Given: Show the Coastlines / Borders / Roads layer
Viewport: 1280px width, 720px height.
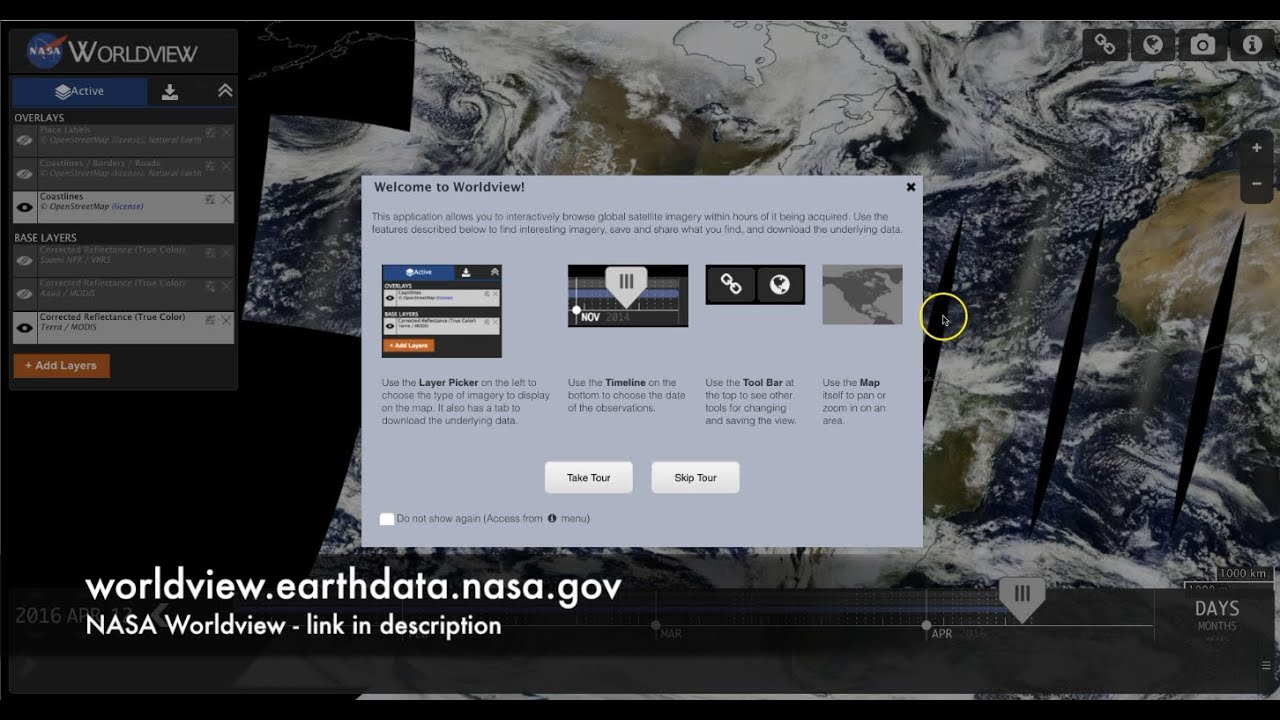Looking at the screenshot, I should [25, 174].
